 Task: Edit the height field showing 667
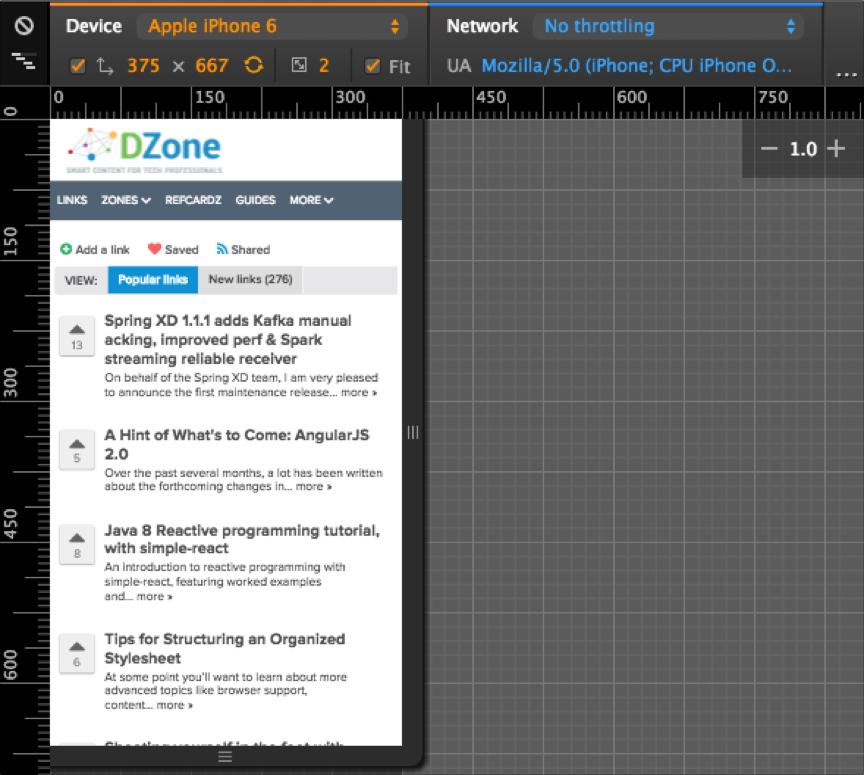coord(212,66)
